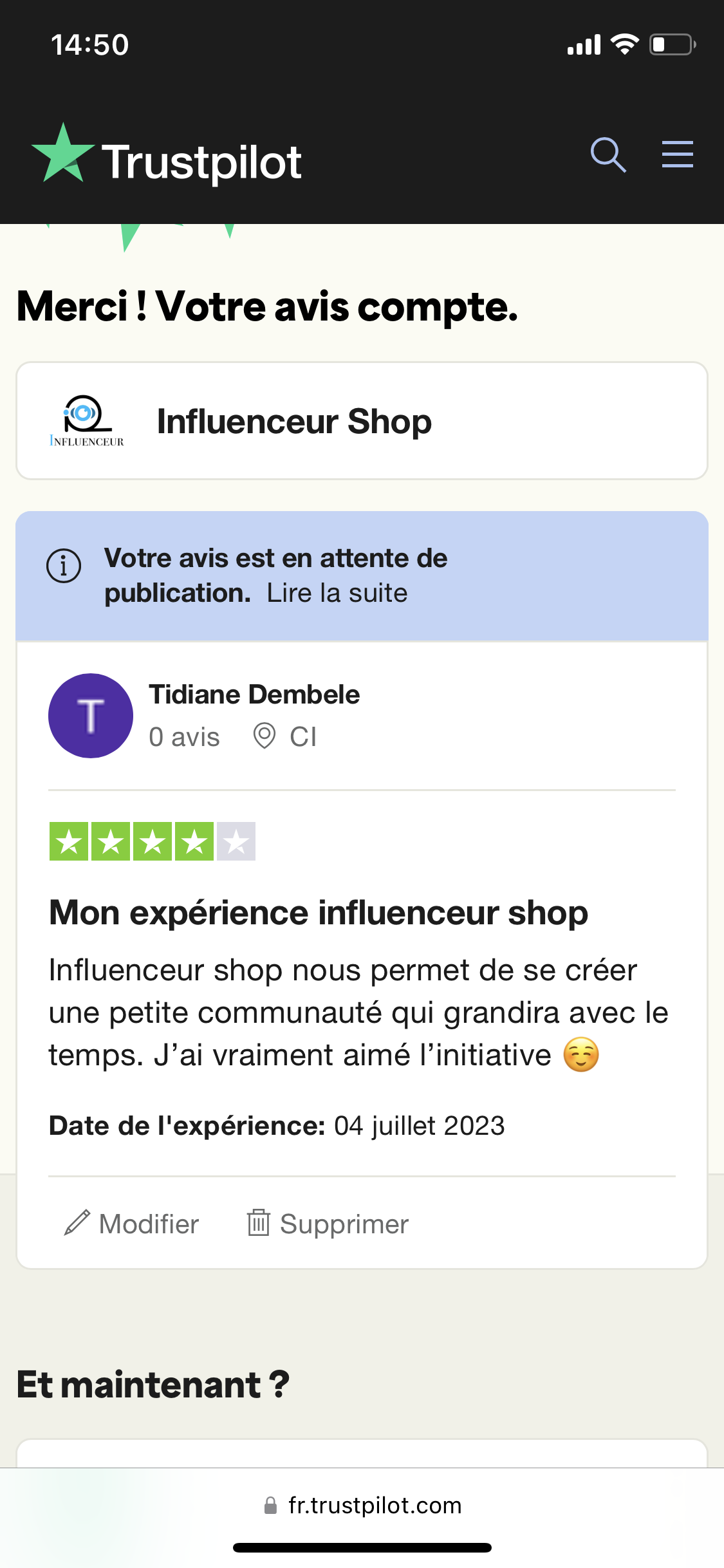Open the "Lire la suite" link
Viewport: 724px width, 1568px height.
(337, 593)
